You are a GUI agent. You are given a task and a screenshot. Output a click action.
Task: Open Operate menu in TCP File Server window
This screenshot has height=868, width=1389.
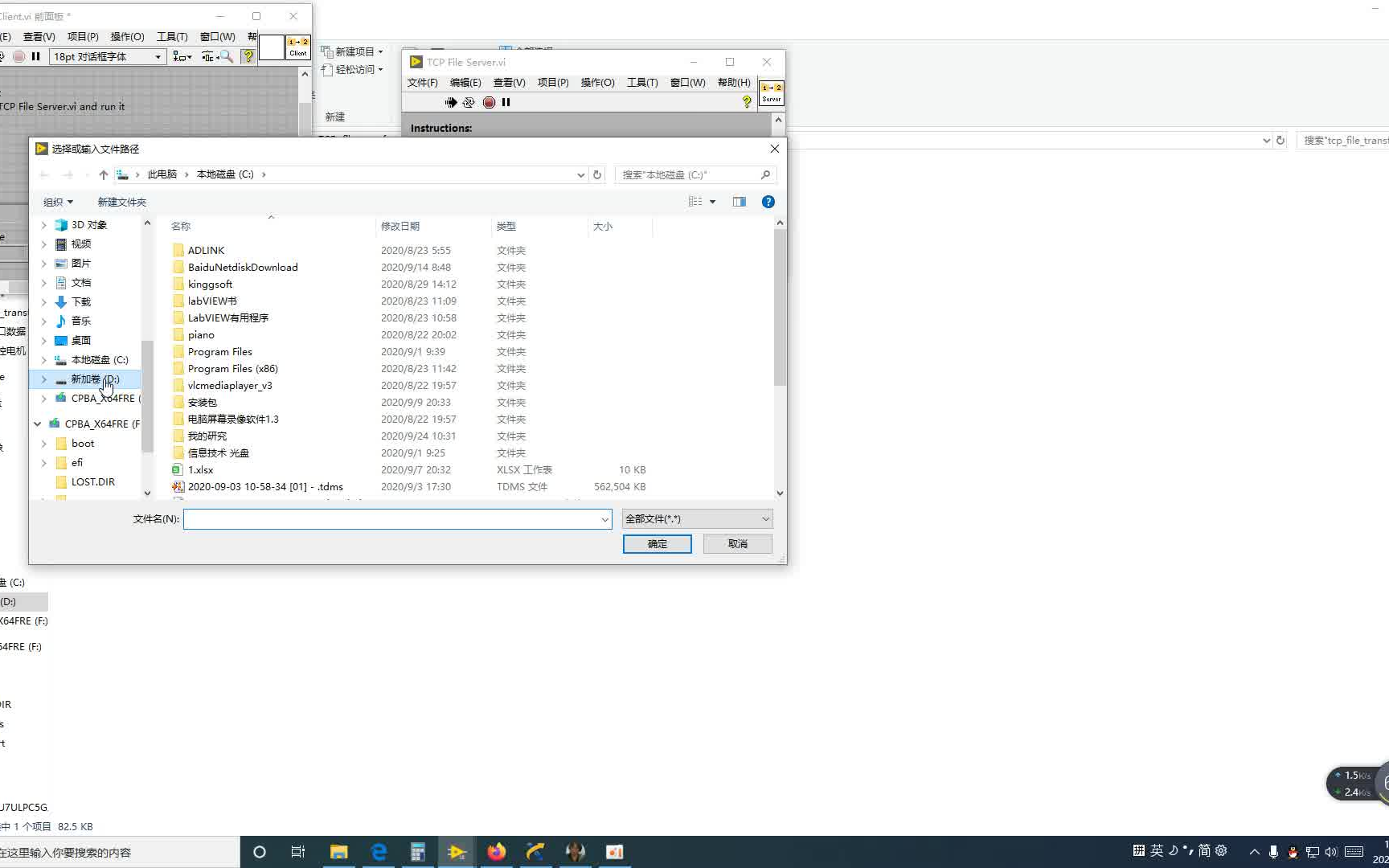597,83
